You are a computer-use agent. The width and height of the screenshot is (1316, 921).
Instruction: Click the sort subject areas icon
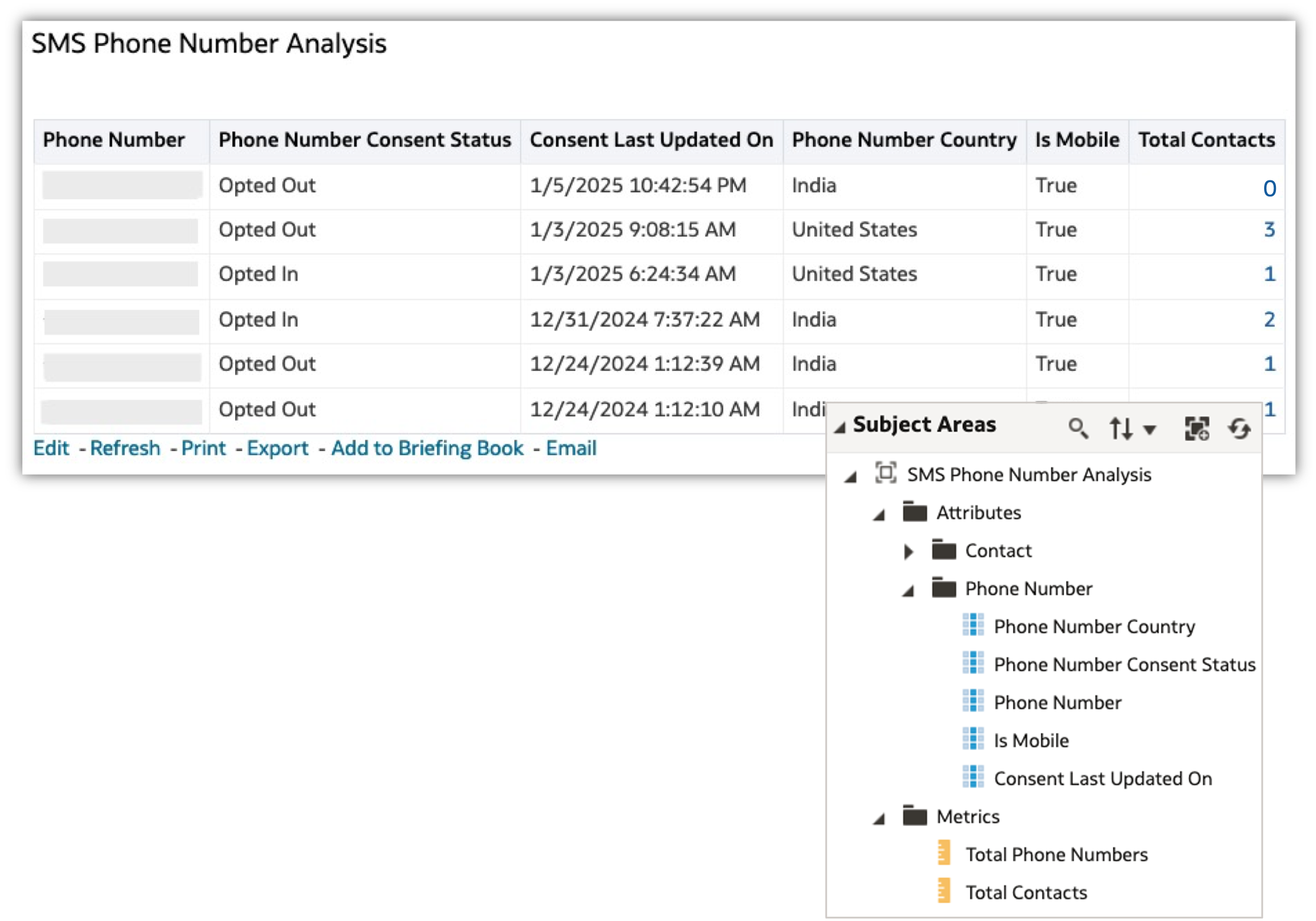click(x=1120, y=428)
